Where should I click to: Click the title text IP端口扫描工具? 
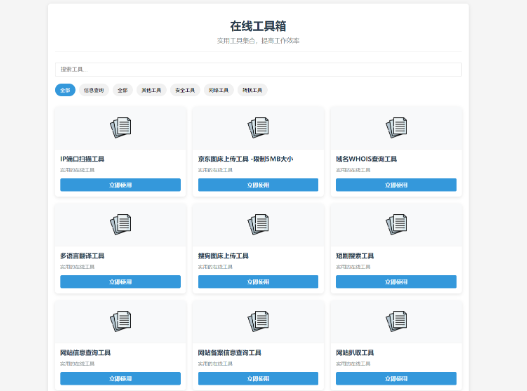click(82, 159)
